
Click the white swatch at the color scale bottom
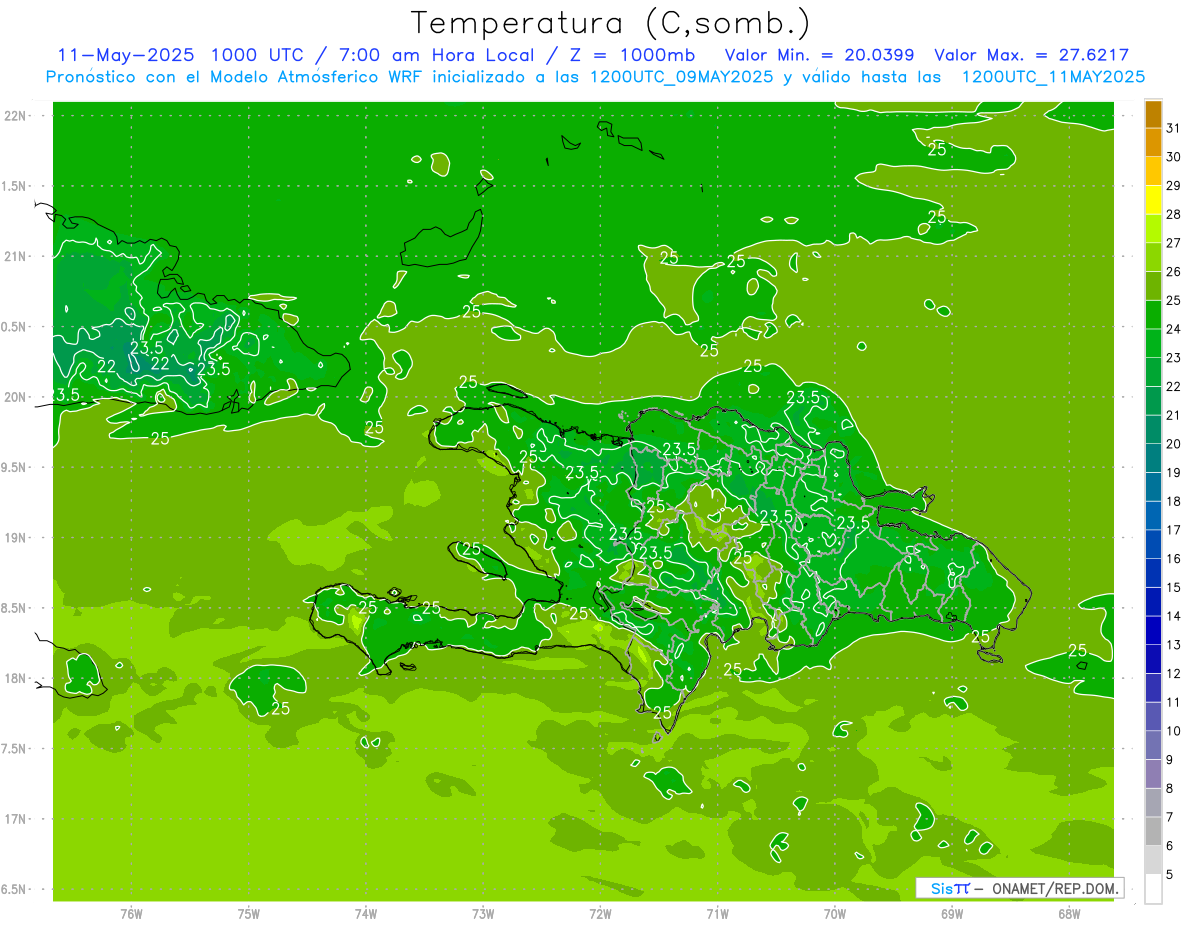click(x=1153, y=889)
